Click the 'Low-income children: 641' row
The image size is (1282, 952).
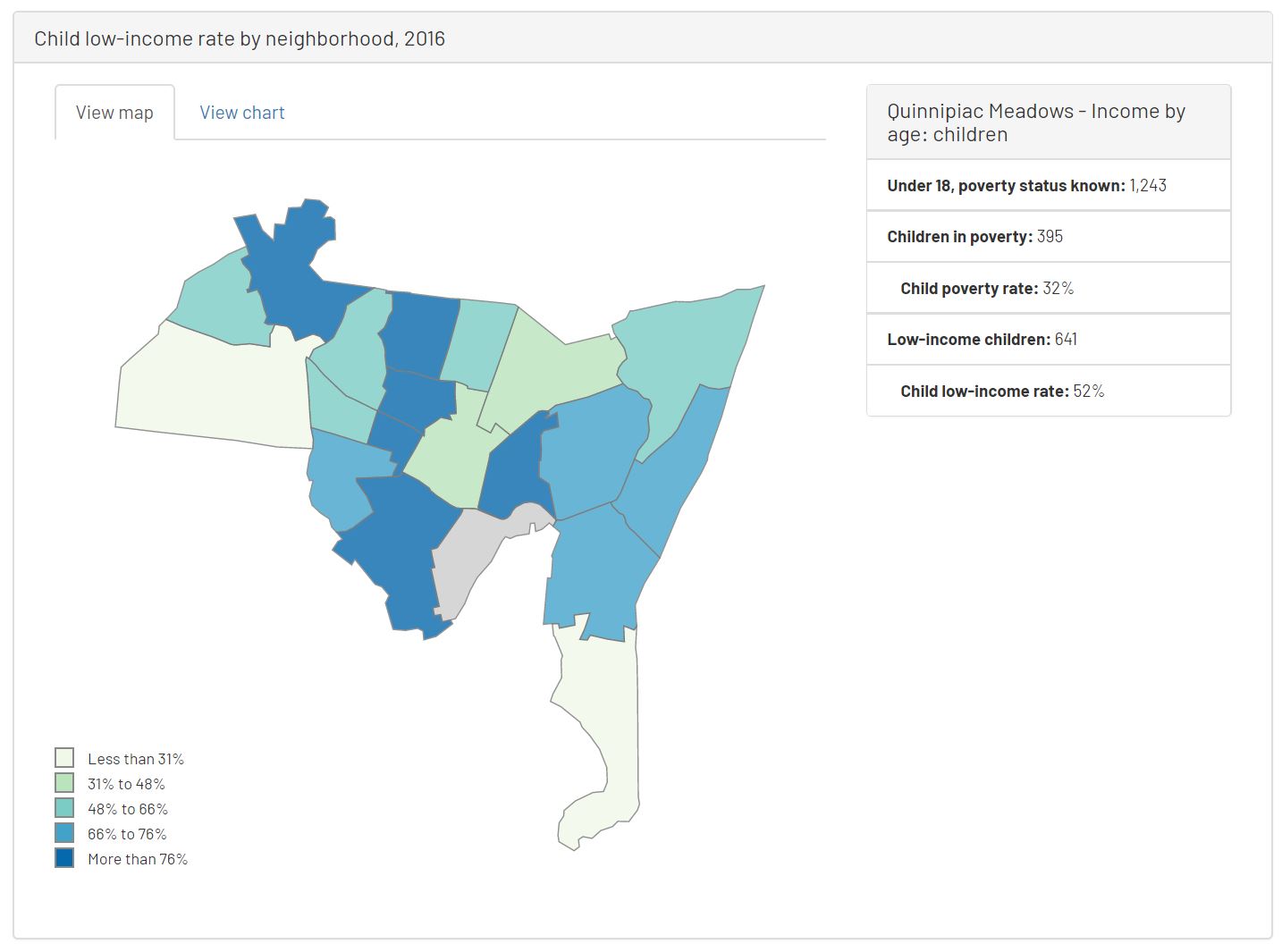pyautogui.click(x=1048, y=339)
